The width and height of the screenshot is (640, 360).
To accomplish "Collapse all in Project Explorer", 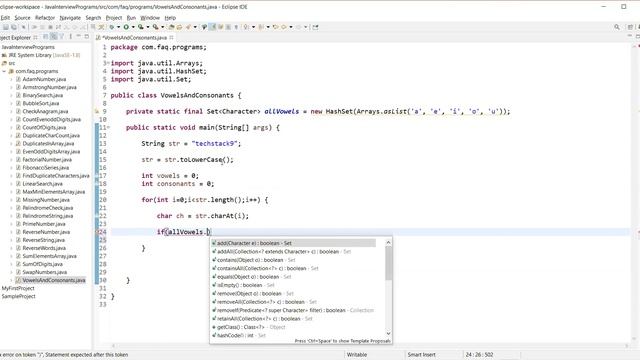I will [46, 37].
